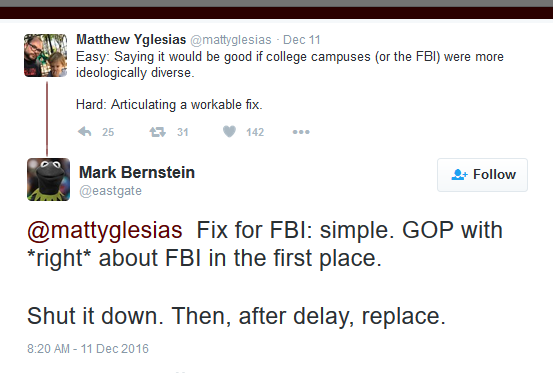Open the three-dots more options menu

(x=301, y=132)
